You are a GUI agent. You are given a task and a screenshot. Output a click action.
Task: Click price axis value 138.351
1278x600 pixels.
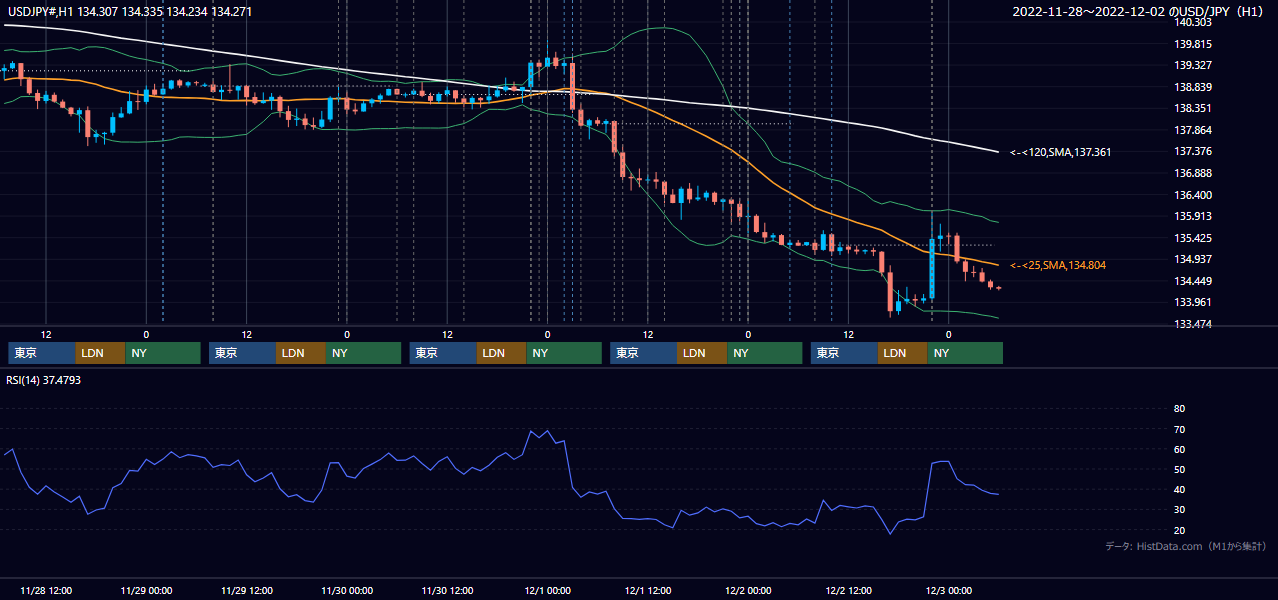coord(1192,108)
